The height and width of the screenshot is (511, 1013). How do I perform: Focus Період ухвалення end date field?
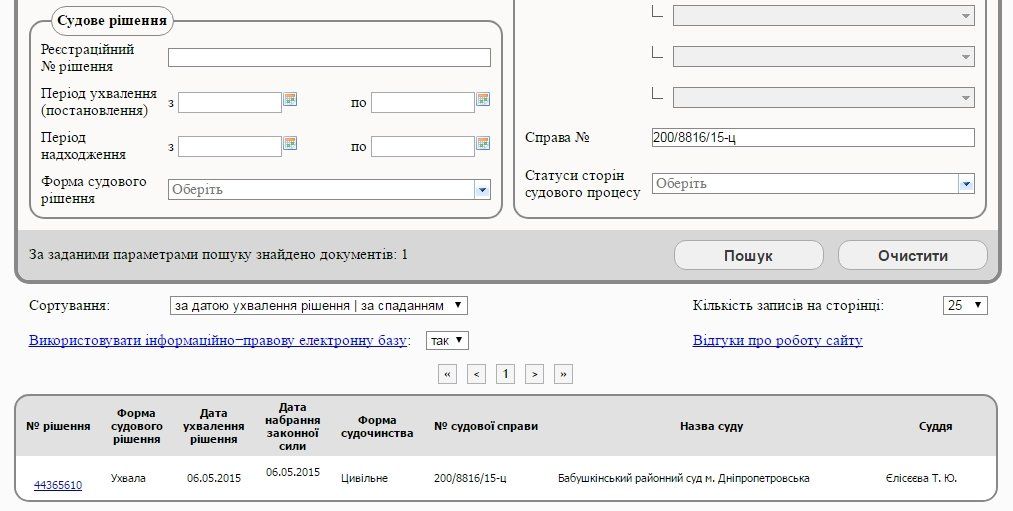(x=423, y=102)
